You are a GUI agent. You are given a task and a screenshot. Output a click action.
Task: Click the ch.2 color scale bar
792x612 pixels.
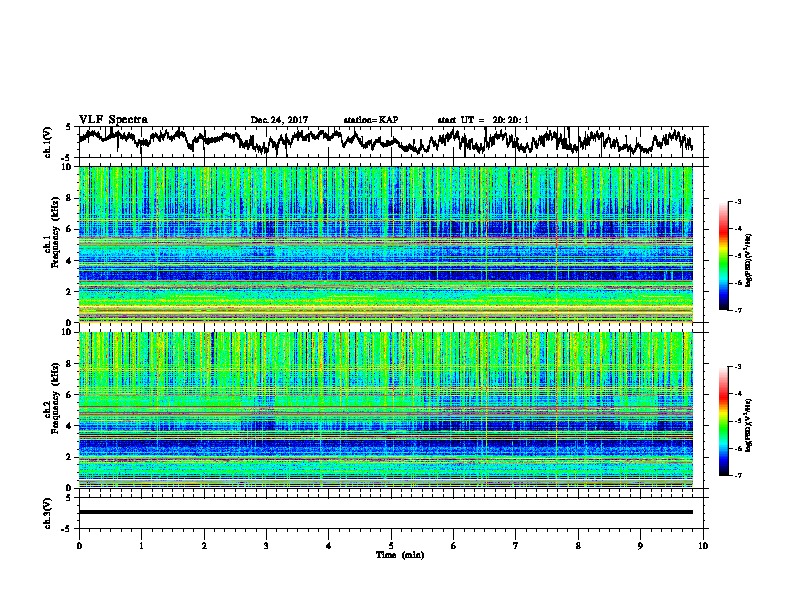(x=724, y=421)
